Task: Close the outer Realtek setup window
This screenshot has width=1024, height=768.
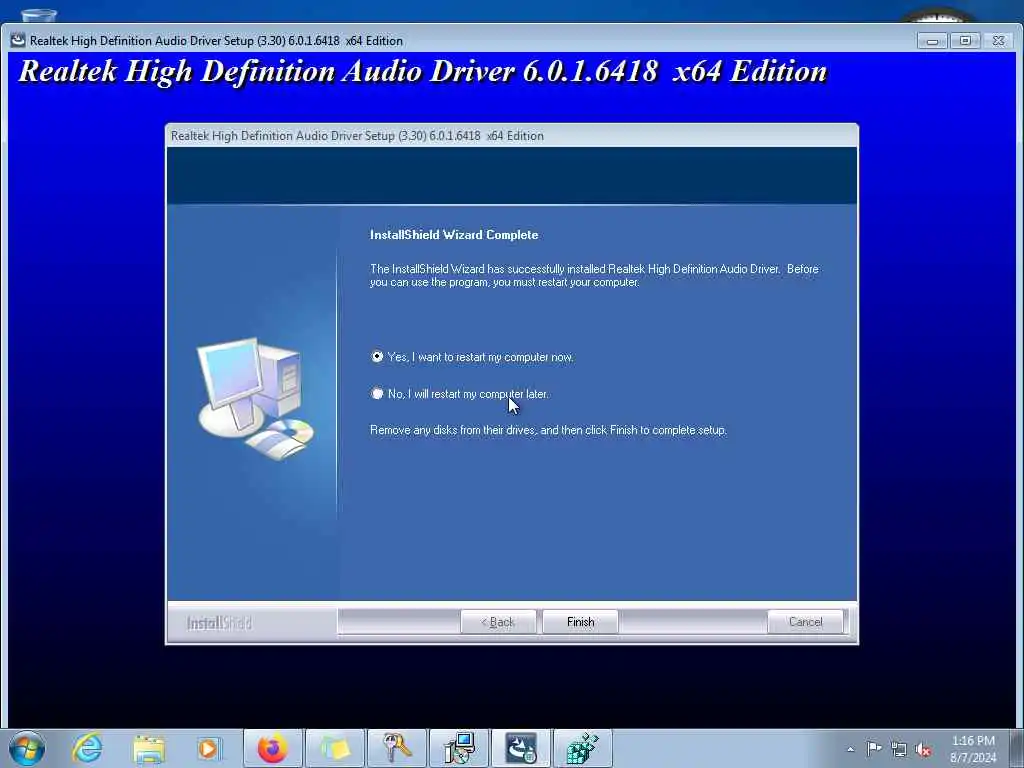Action: (998, 40)
